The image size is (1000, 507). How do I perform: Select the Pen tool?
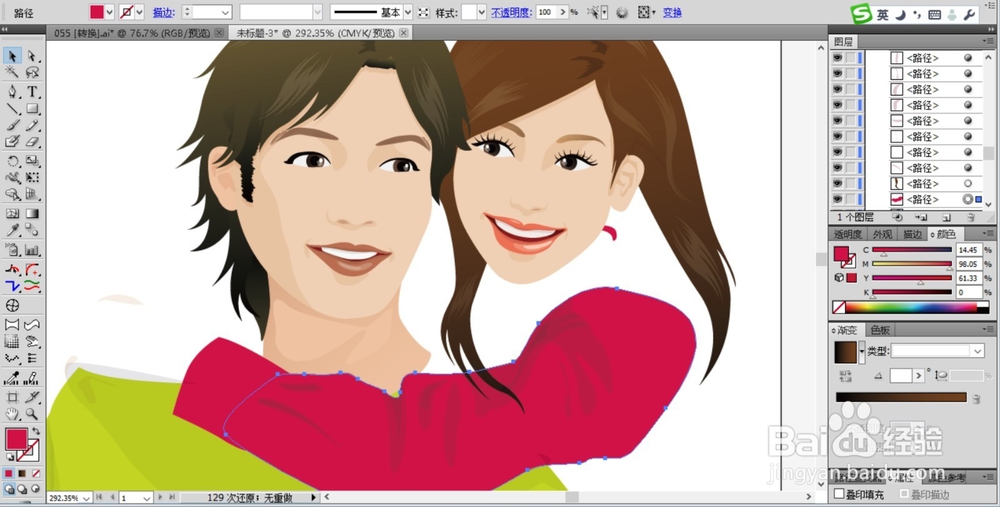tap(12, 92)
